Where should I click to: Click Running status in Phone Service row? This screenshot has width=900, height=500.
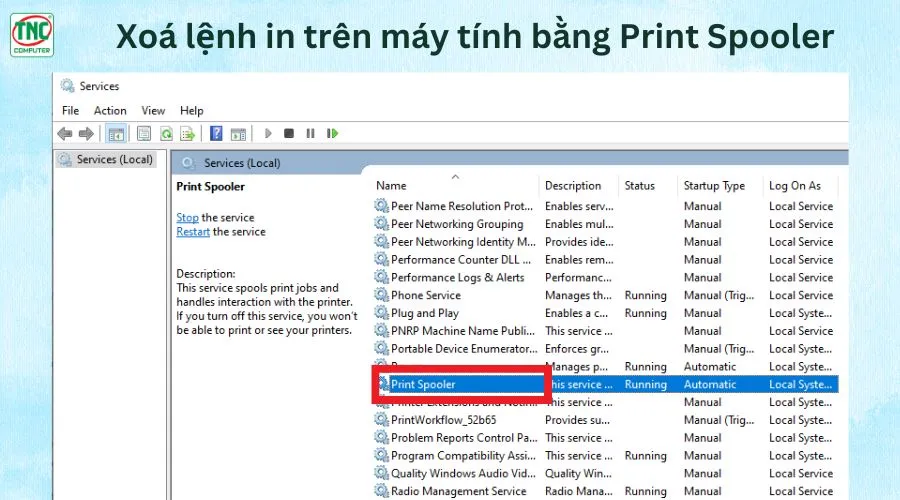(x=646, y=295)
